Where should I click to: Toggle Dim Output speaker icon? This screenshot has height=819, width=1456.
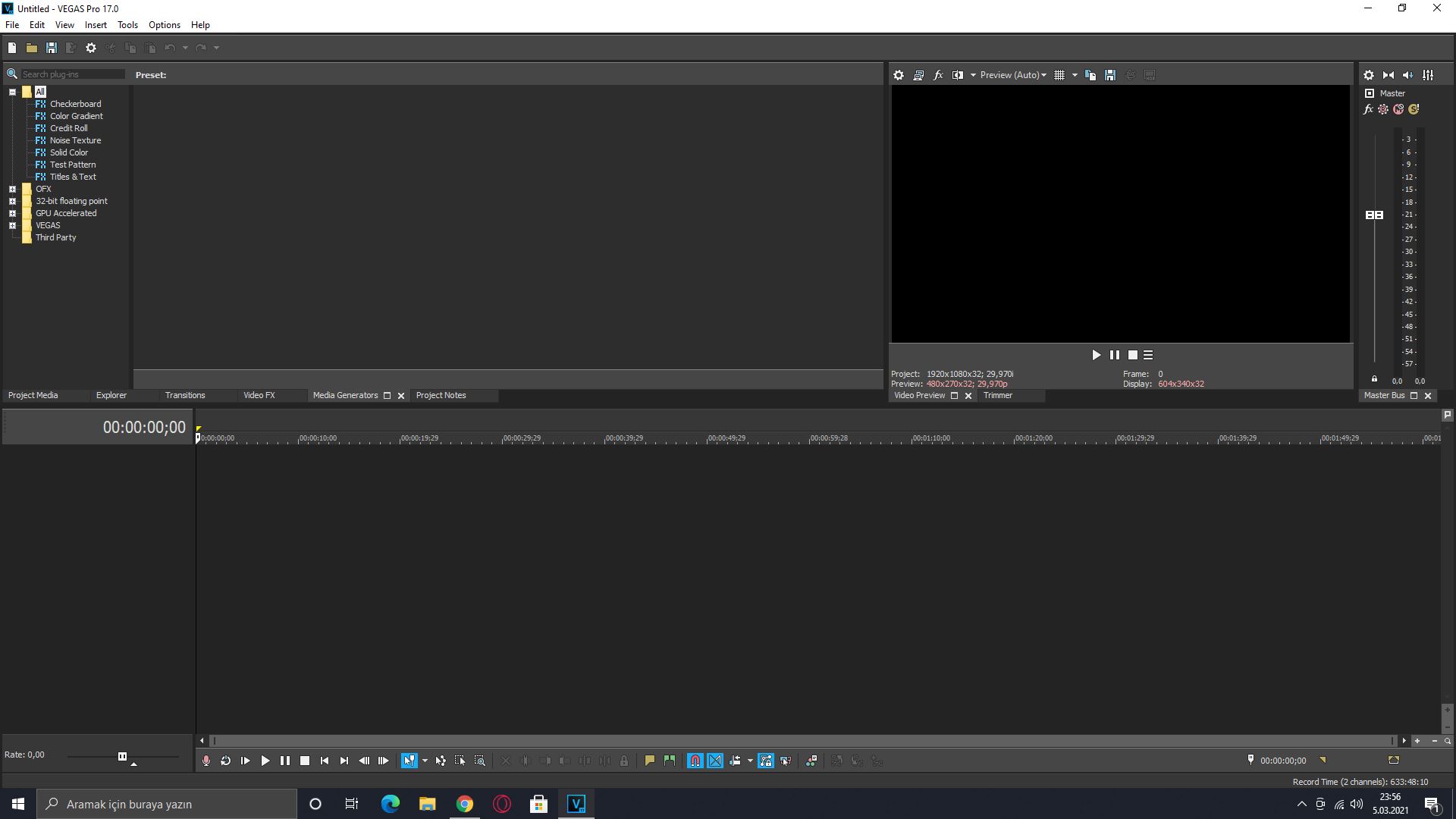click(x=1408, y=75)
